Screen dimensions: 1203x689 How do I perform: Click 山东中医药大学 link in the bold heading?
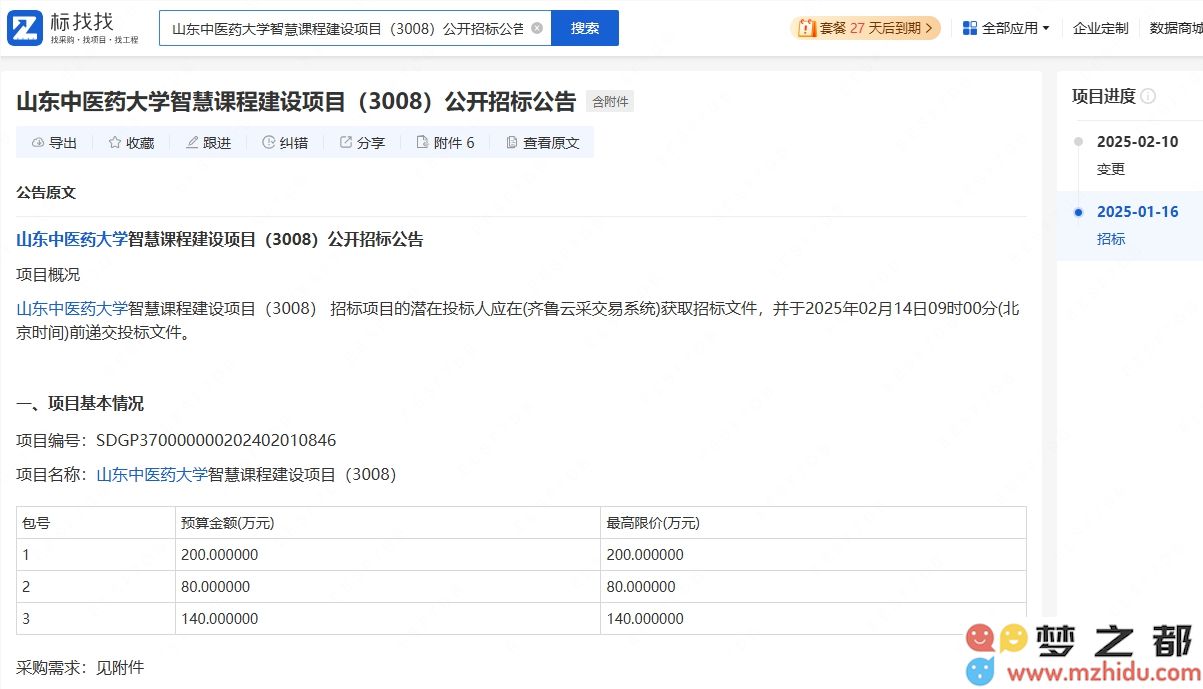(x=72, y=240)
